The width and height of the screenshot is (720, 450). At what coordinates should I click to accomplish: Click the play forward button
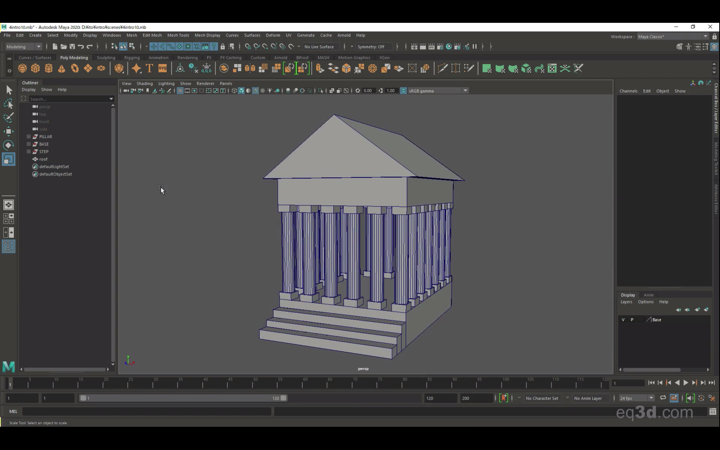point(686,383)
